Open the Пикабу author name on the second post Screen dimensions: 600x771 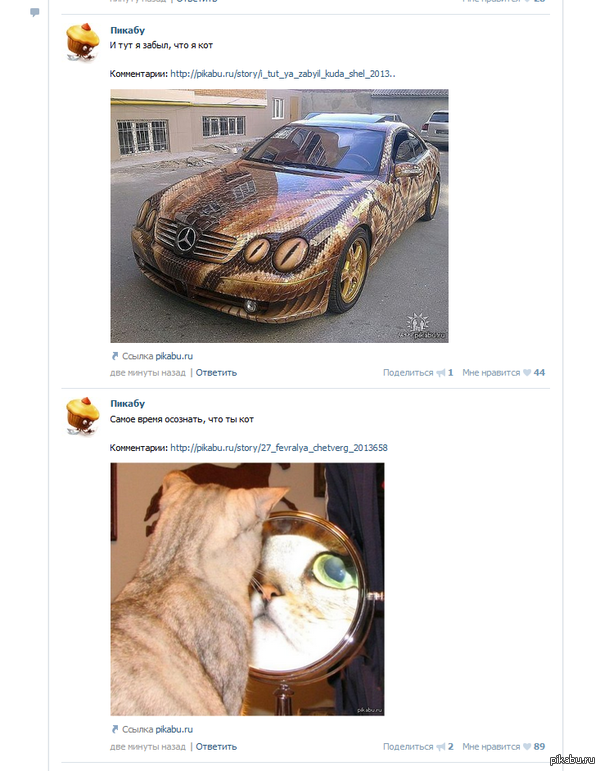[127, 403]
